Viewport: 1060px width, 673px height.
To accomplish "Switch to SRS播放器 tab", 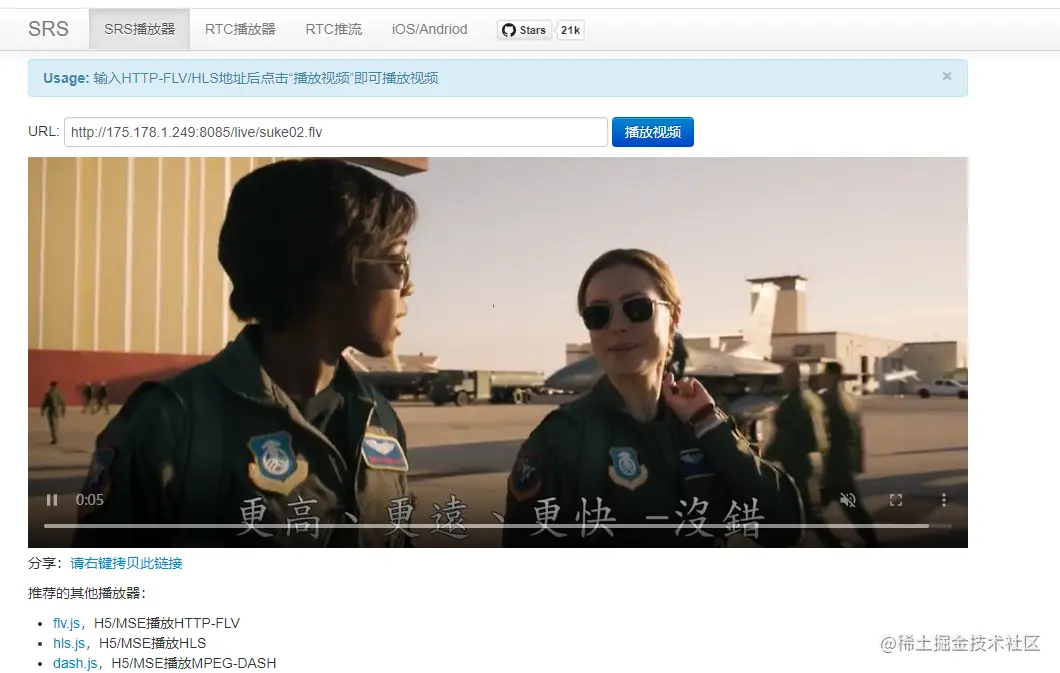I will pos(139,29).
